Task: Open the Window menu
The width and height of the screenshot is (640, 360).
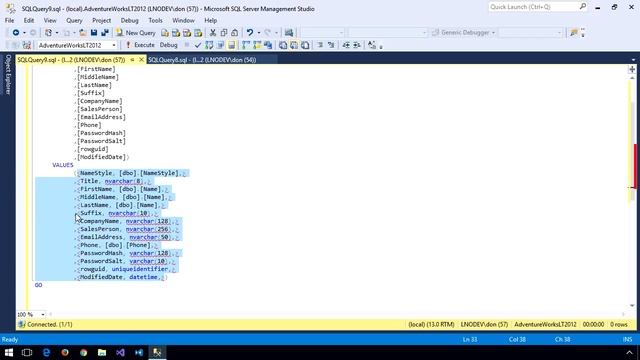Action: [x=183, y=20]
